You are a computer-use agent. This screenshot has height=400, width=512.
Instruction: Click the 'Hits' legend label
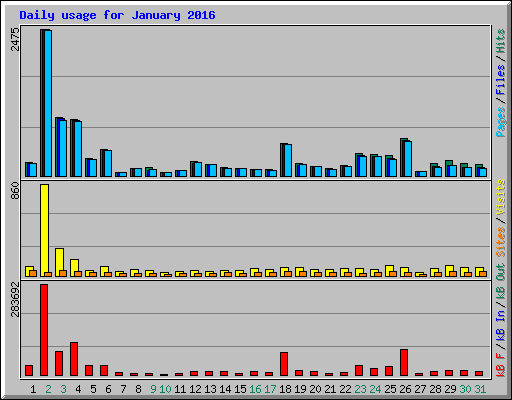[x=500, y=41]
